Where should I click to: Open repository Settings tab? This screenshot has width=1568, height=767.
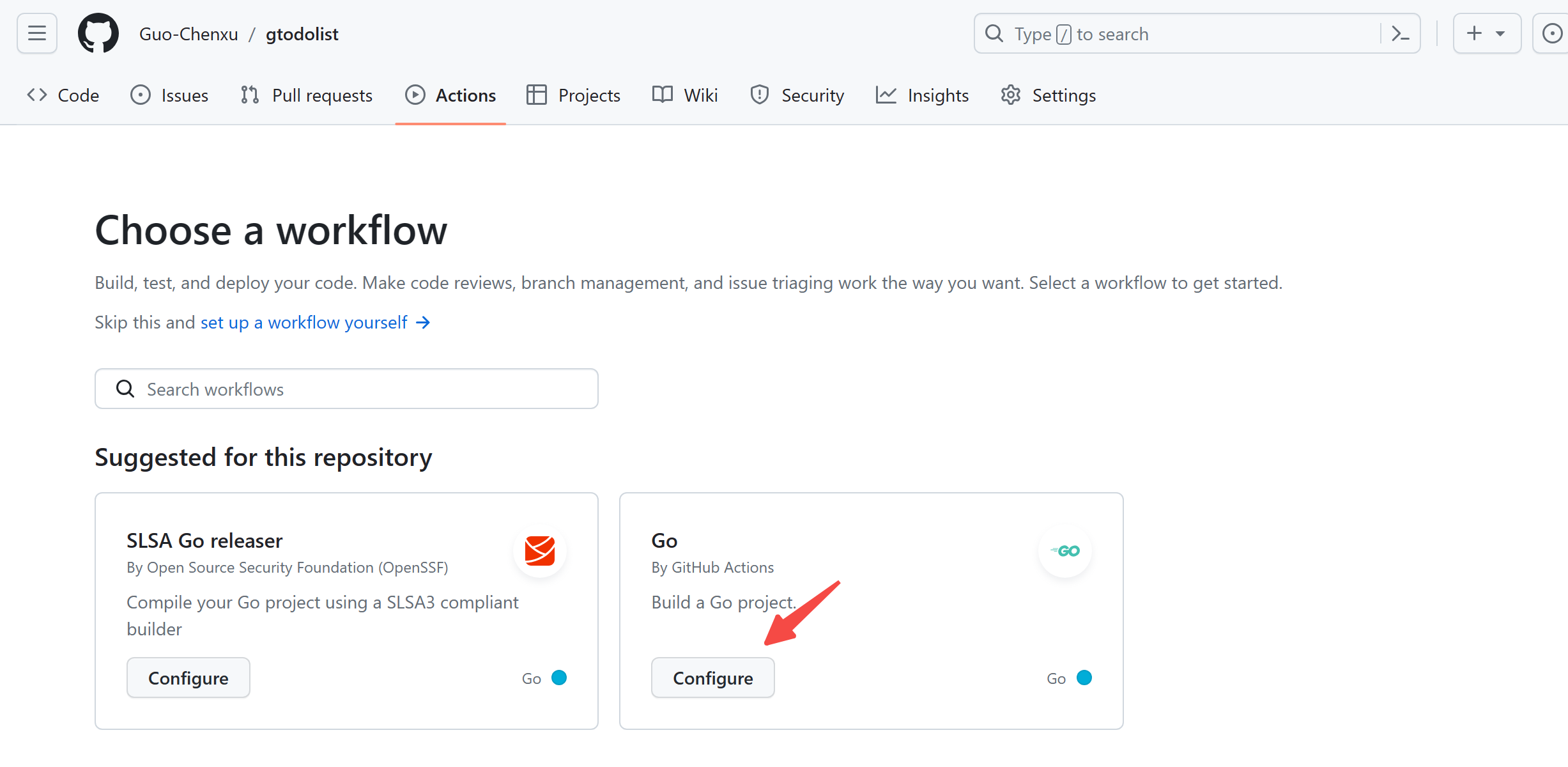coord(1048,95)
